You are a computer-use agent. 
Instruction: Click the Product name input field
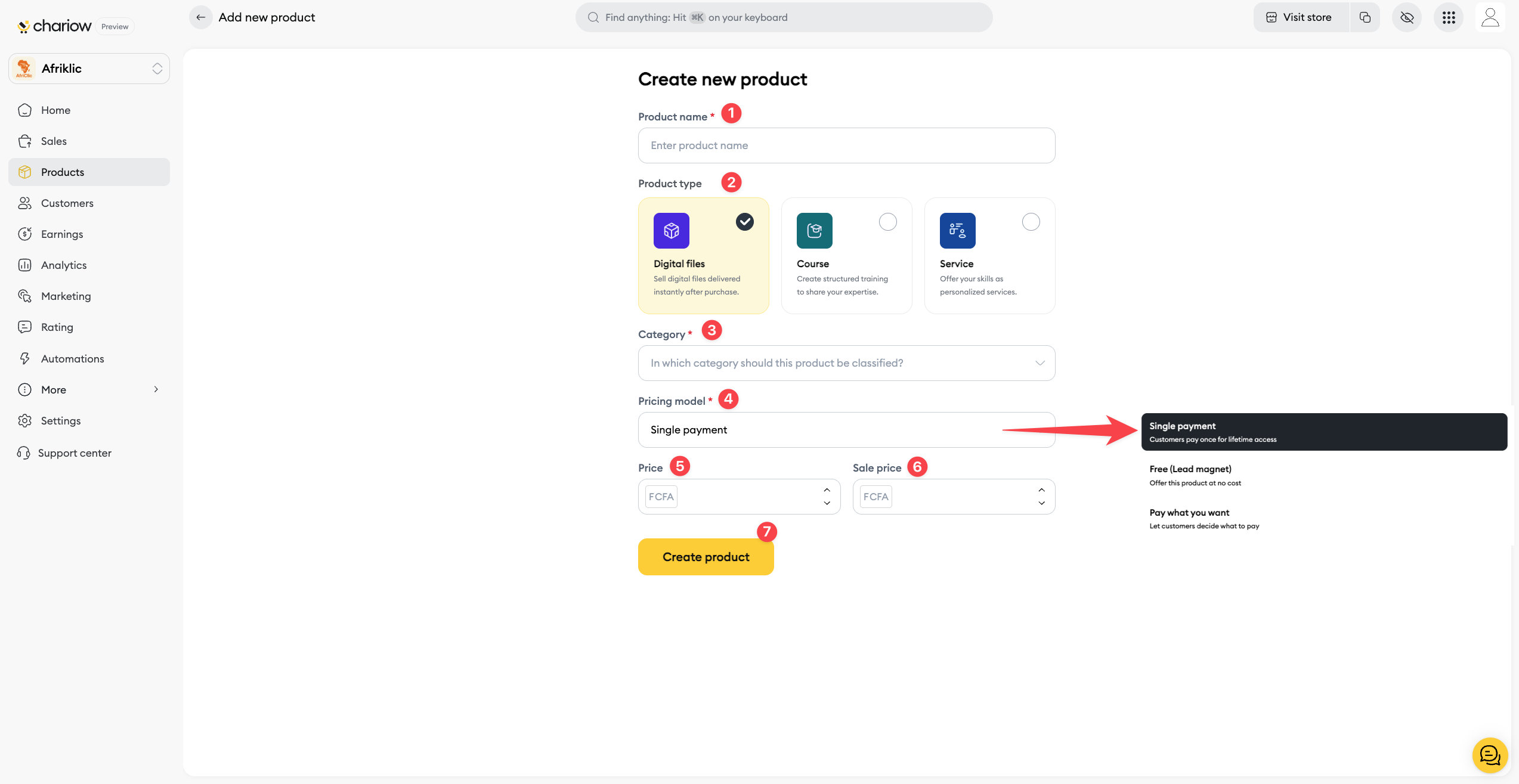[x=846, y=145]
